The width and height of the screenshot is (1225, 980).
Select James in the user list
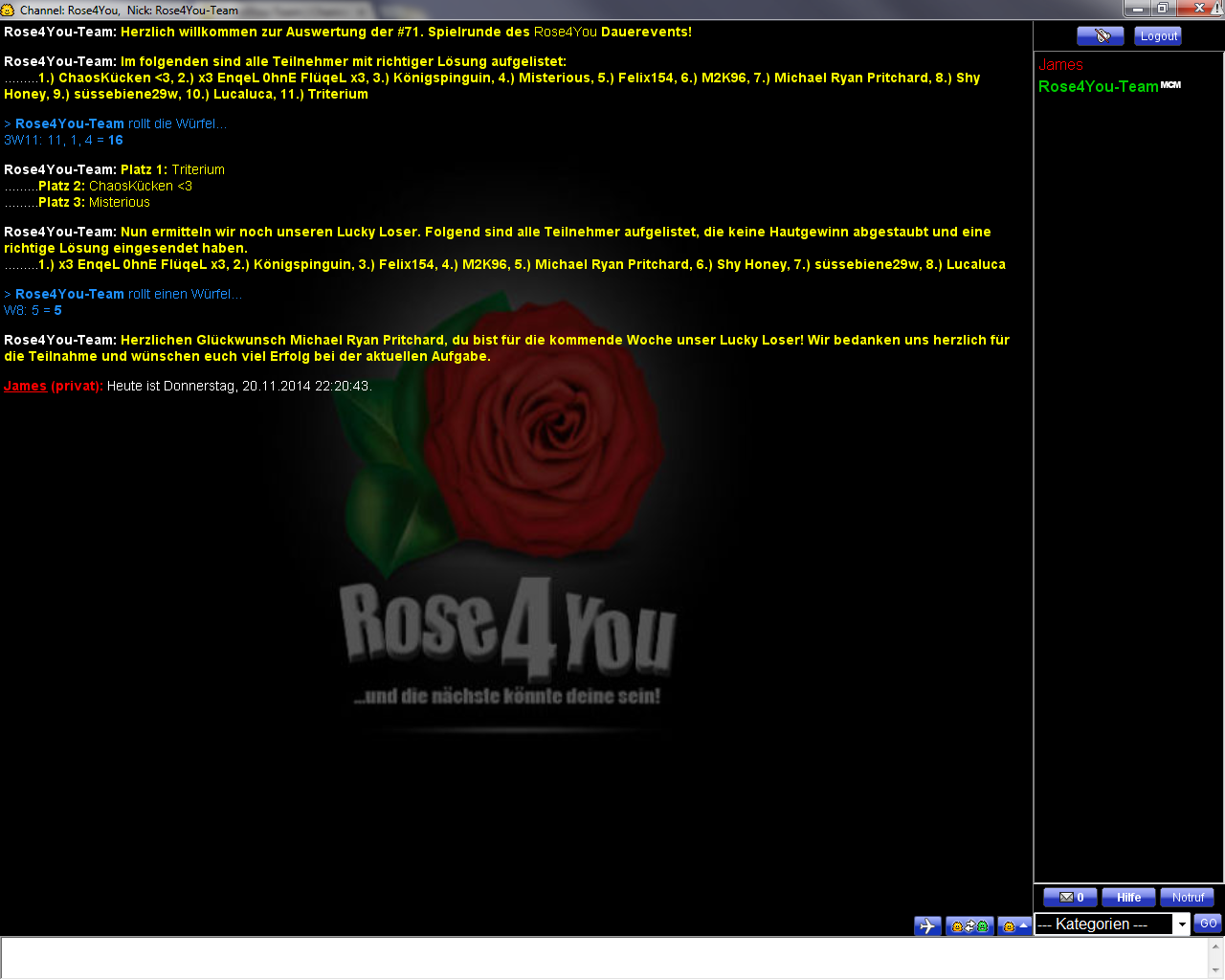pyautogui.click(x=1060, y=65)
